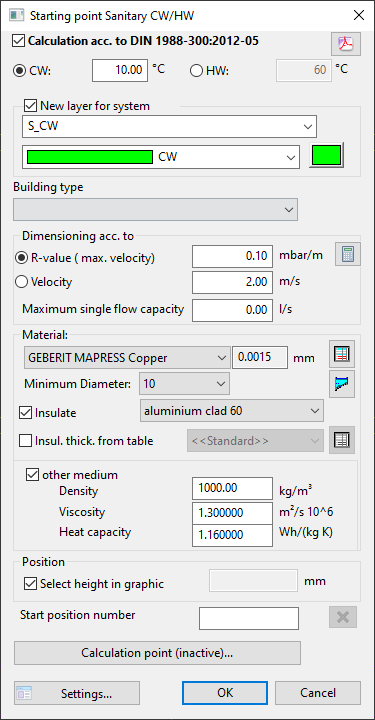The width and height of the screenshot is (375, 720).
Task: Open the pipe material table icon
Action: tap(341, 356)
